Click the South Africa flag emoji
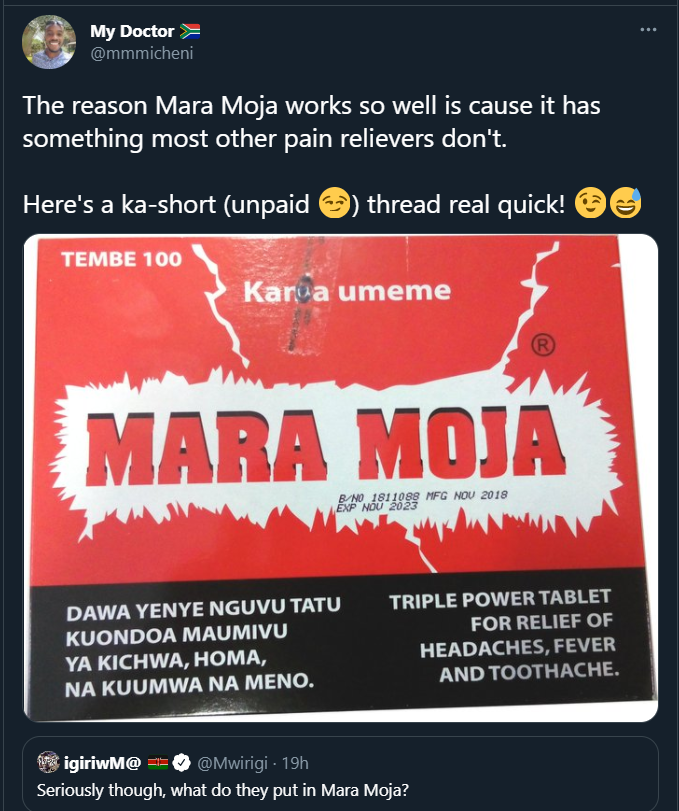This screenshot has height=811, width=679. [x=190, y=32]
